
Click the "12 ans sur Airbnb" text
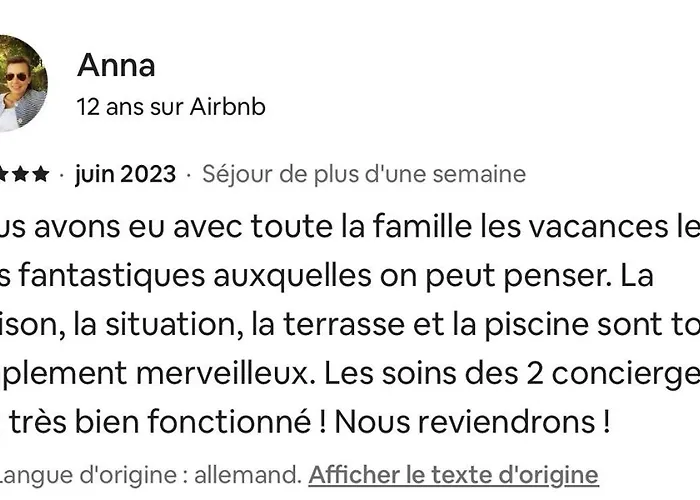(171, 106)
